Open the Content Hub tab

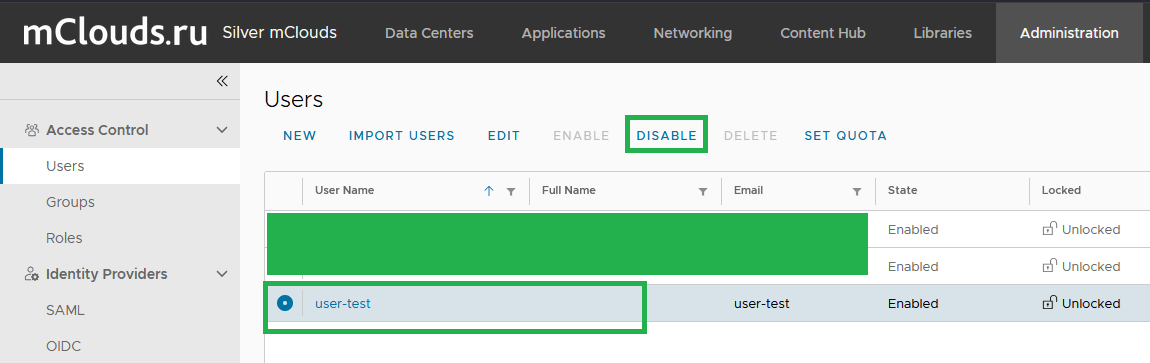tap(823, 33)
